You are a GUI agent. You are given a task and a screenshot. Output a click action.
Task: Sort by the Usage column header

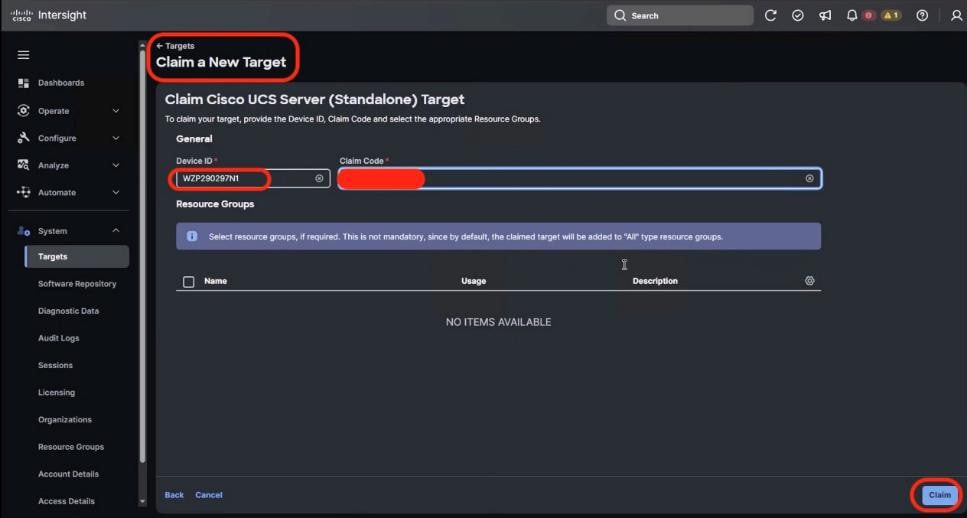pos(474,281)
